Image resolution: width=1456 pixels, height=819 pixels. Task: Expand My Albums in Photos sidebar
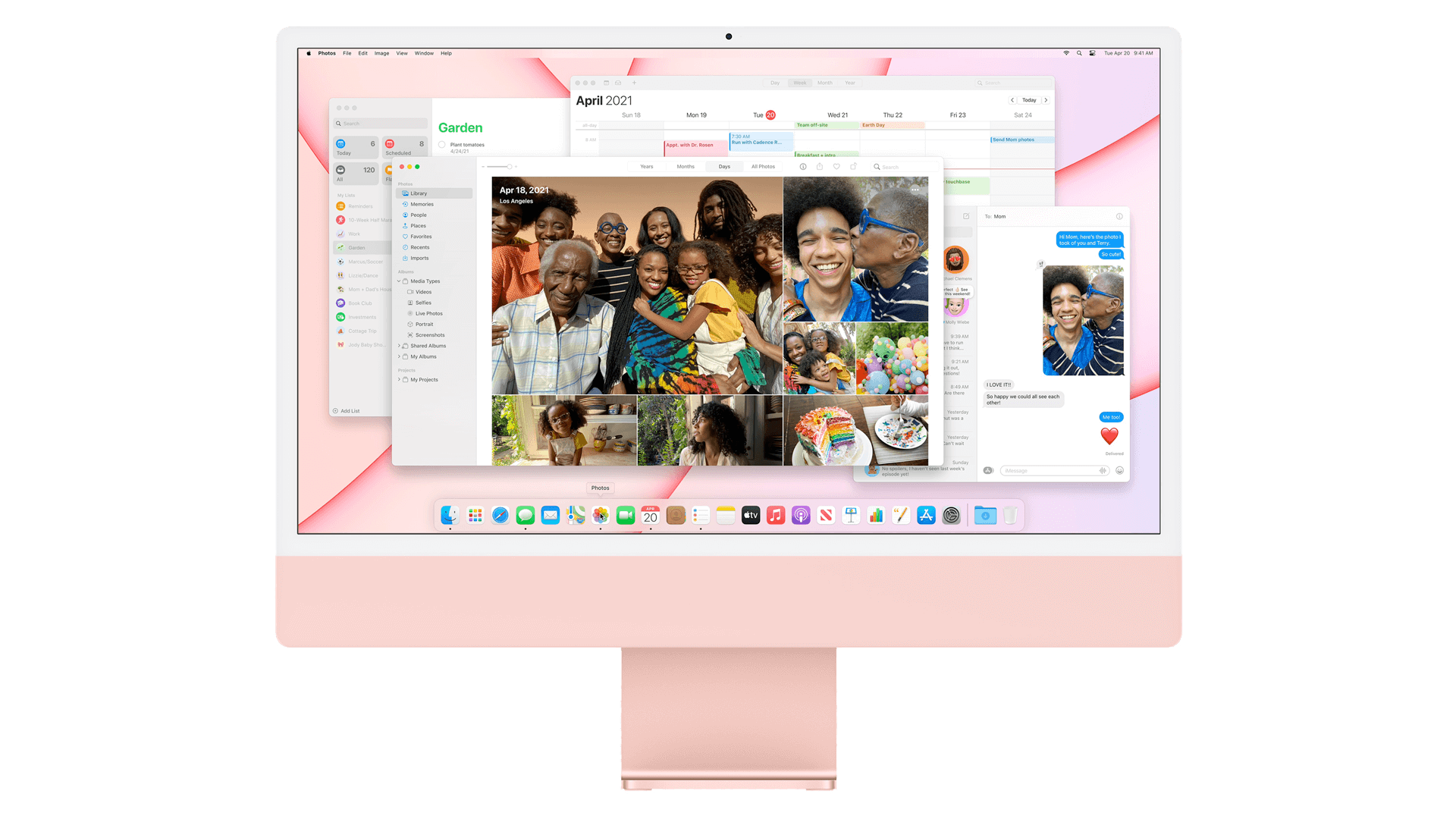point(399,356)
